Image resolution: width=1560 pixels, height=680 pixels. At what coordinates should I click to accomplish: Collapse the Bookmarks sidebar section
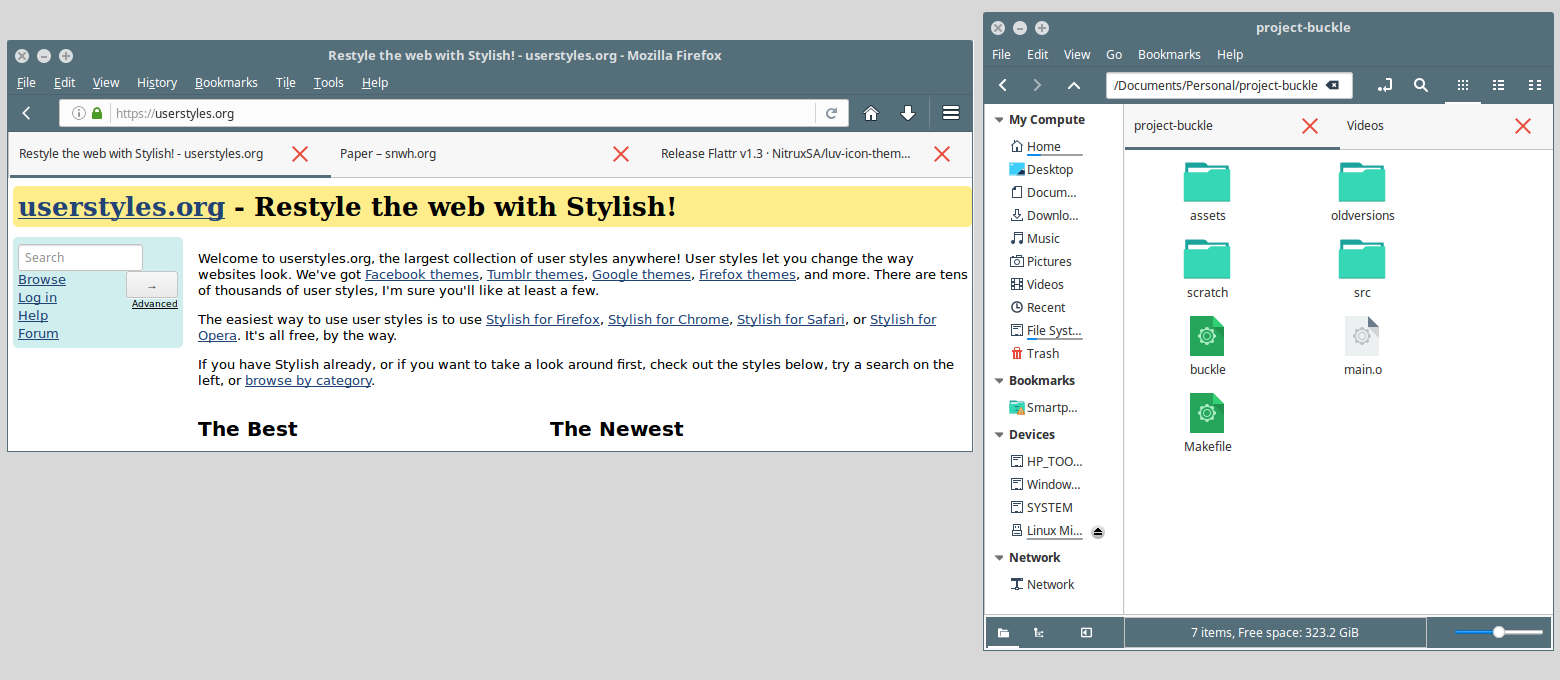point(999,381)
